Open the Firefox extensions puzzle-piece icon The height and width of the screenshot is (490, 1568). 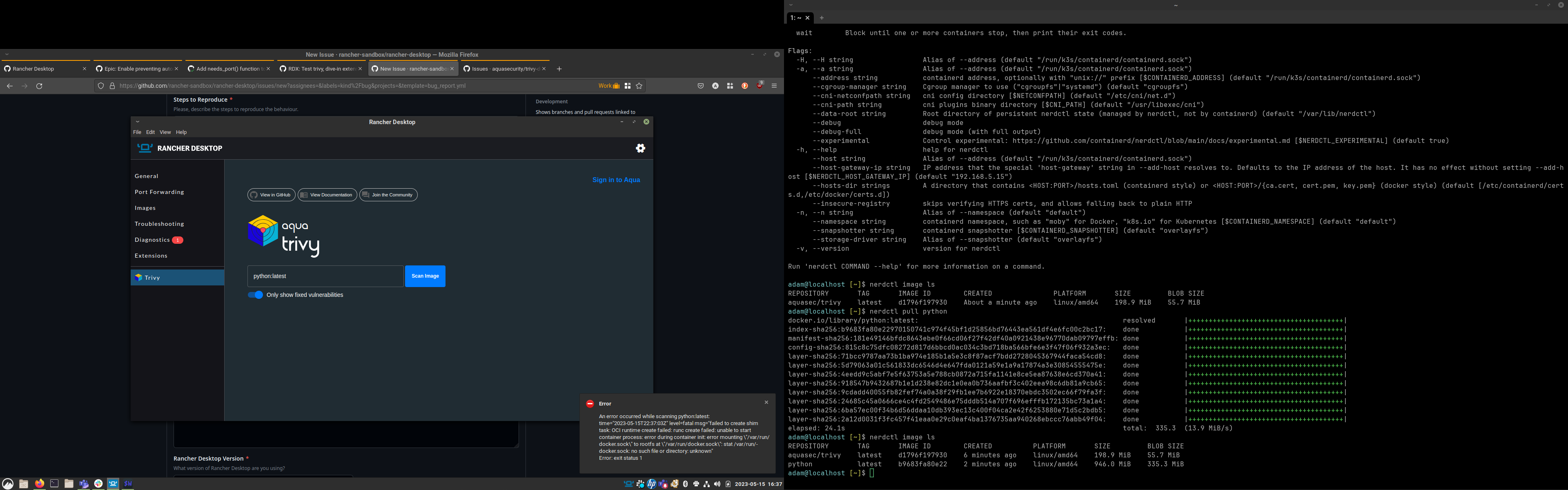[729, 86]
